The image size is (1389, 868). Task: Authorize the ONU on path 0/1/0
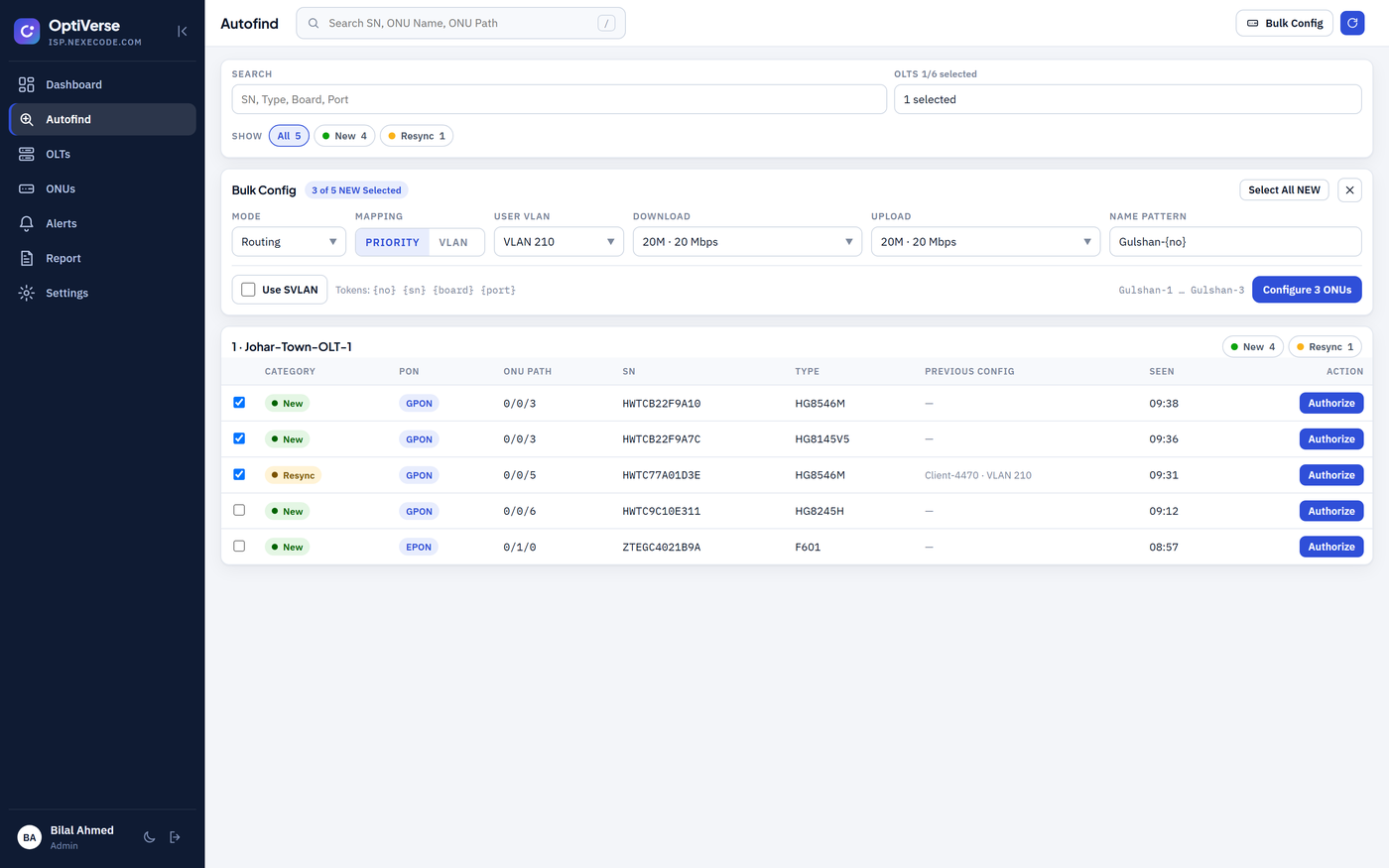point(1331,547)
